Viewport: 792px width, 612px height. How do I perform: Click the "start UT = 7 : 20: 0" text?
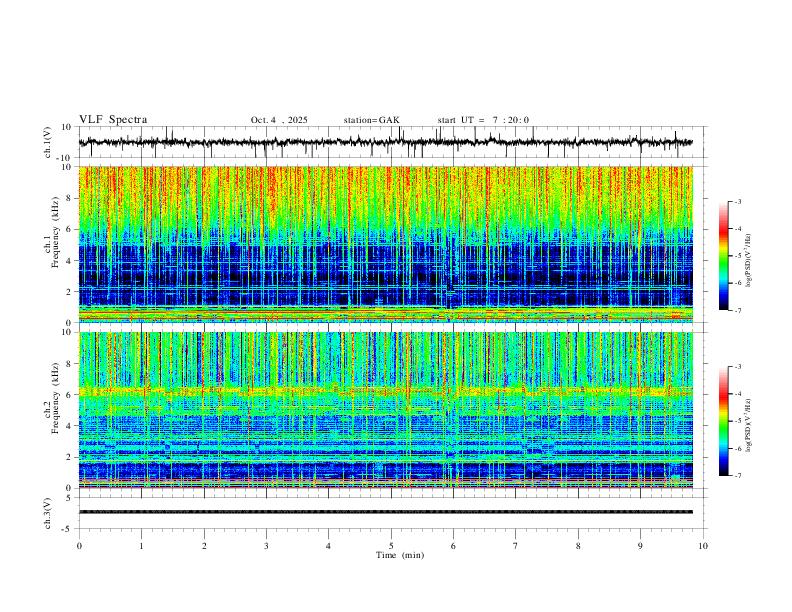[483, 120]
